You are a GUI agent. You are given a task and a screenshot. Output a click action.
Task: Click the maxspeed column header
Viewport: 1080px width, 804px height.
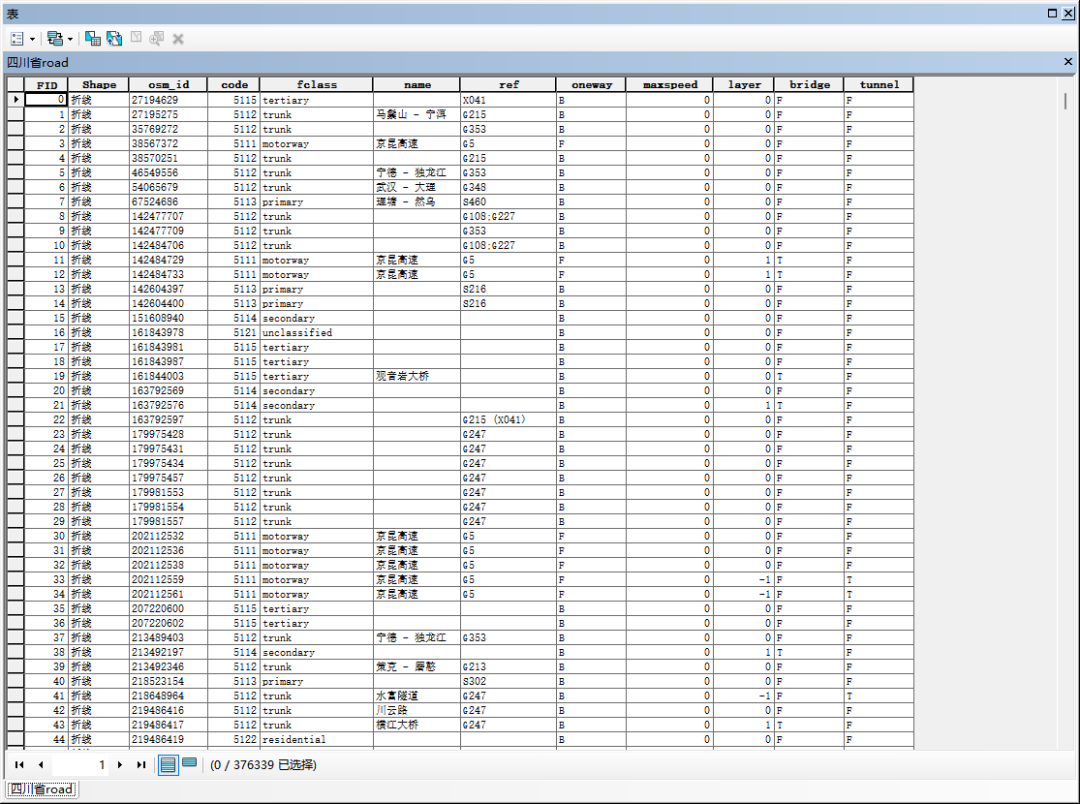(669, 85)
